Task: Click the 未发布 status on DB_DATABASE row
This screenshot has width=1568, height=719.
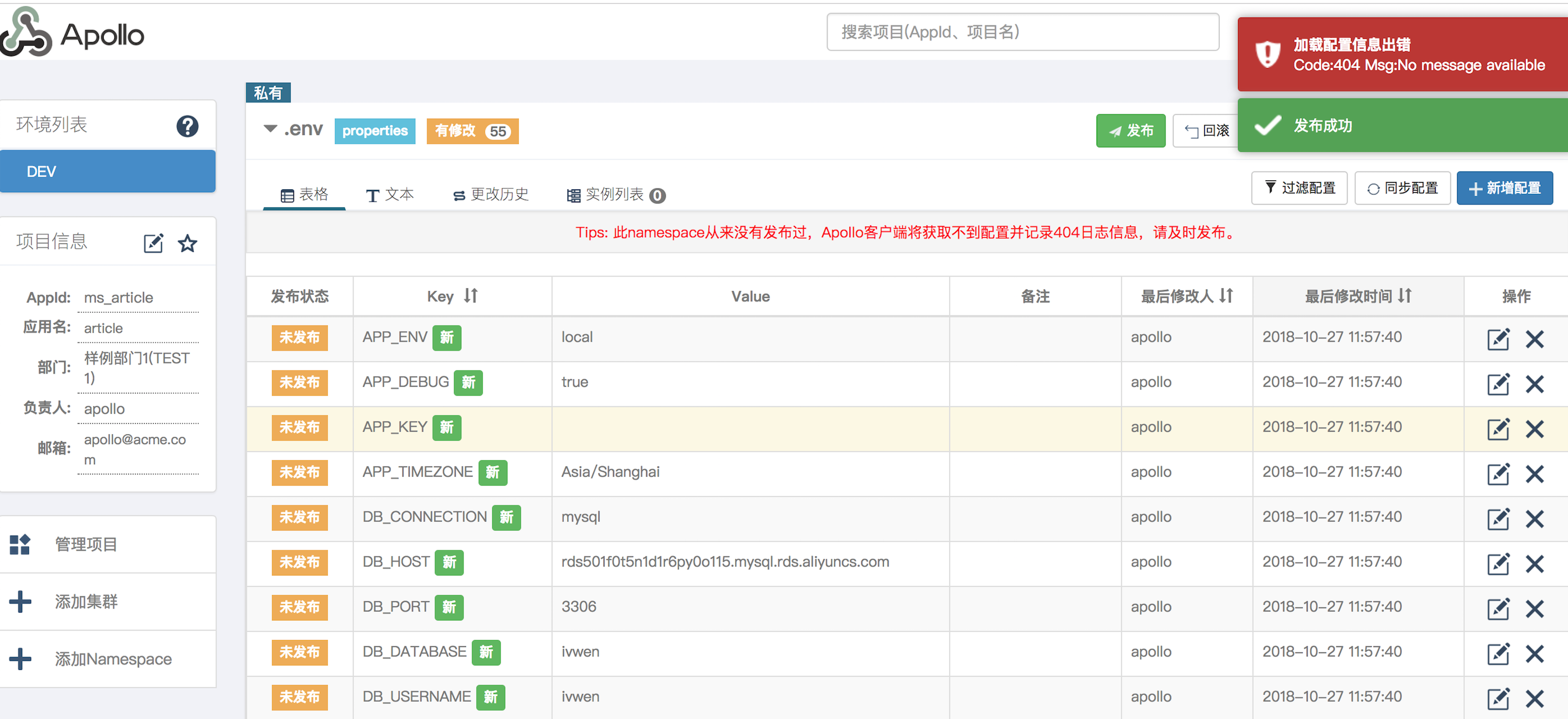Action: 300,652
